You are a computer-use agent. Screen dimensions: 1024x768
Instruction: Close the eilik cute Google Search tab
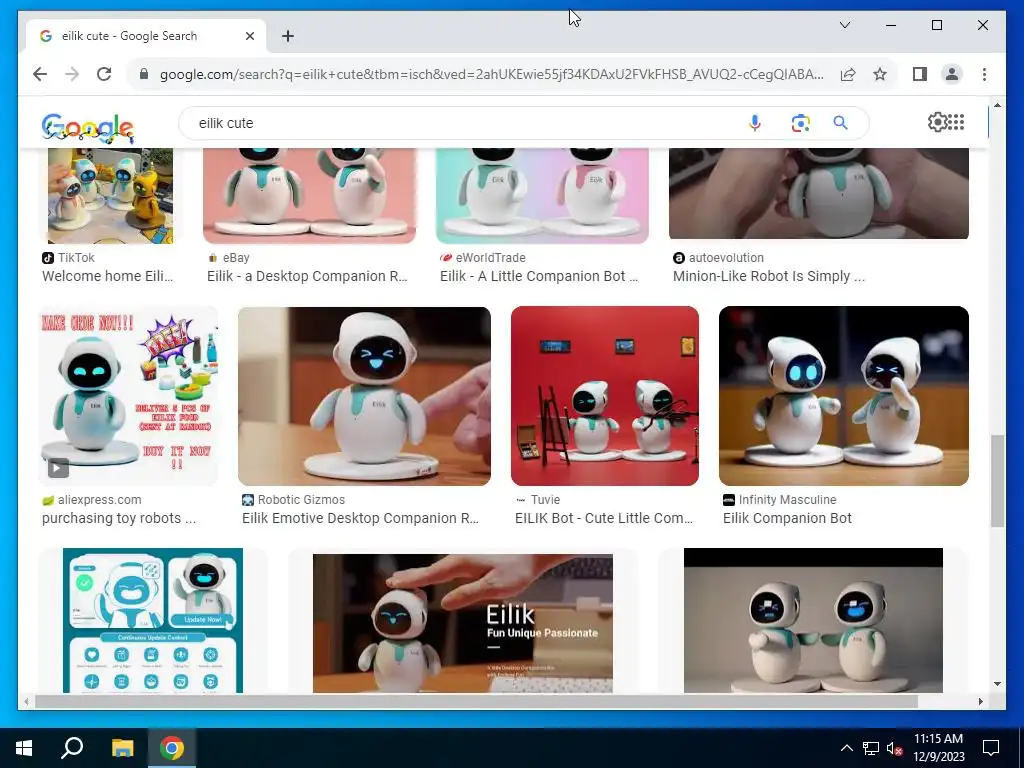point(249,36)
